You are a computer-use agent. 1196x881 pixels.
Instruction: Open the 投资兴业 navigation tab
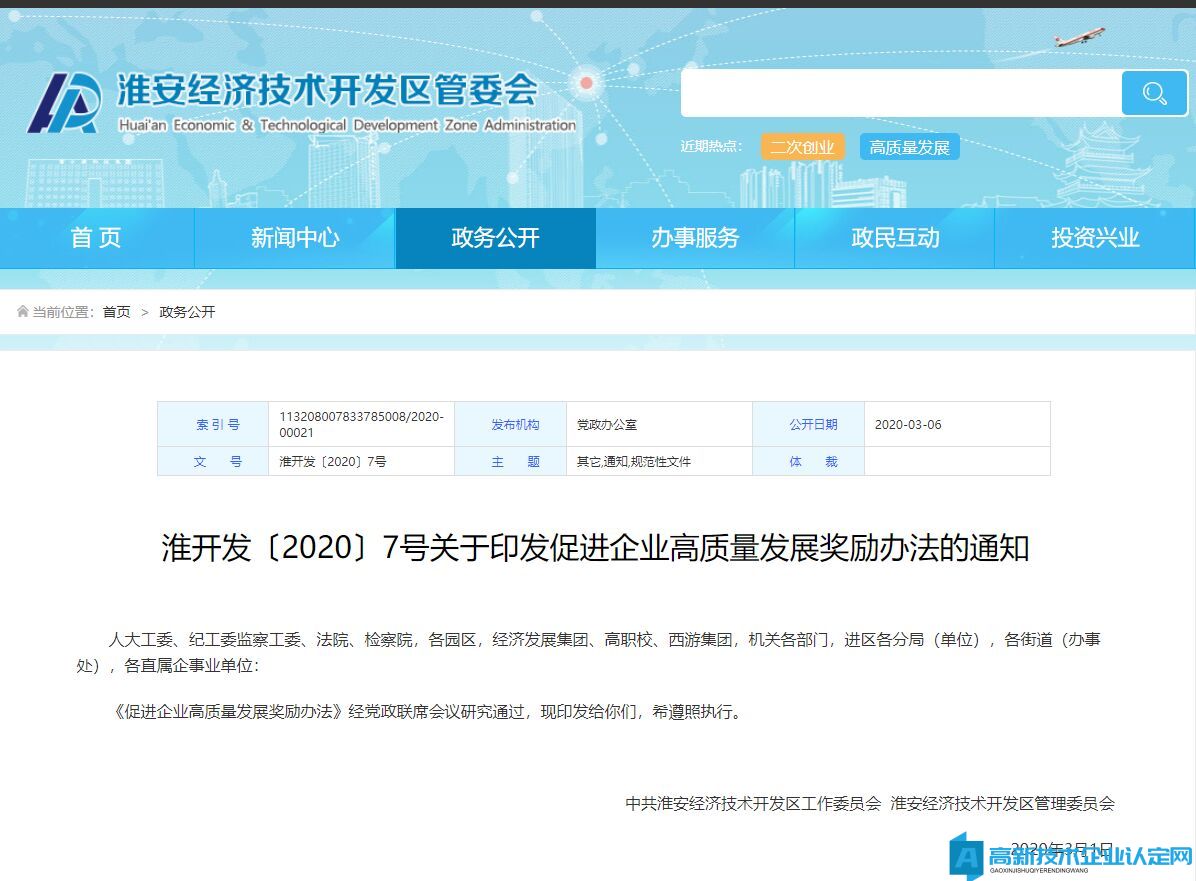1095,238
